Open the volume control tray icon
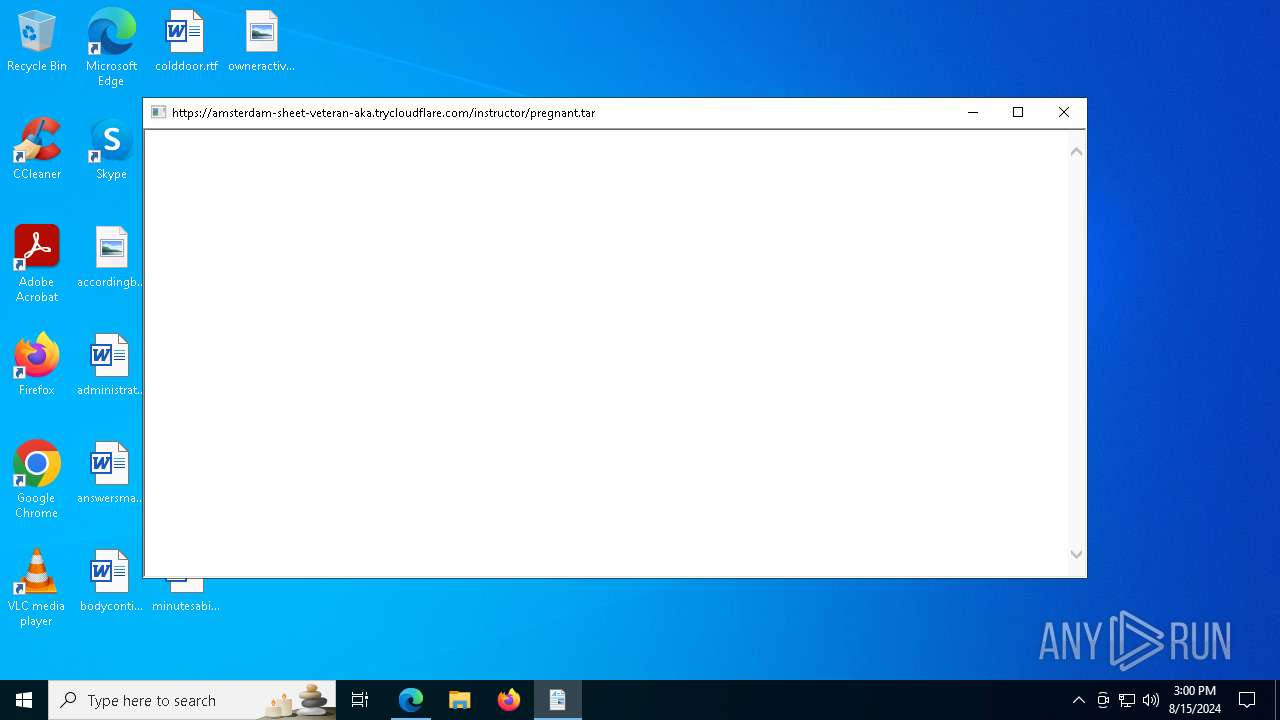Viewport: 1280px width, 720px height. pos(1151,700)
